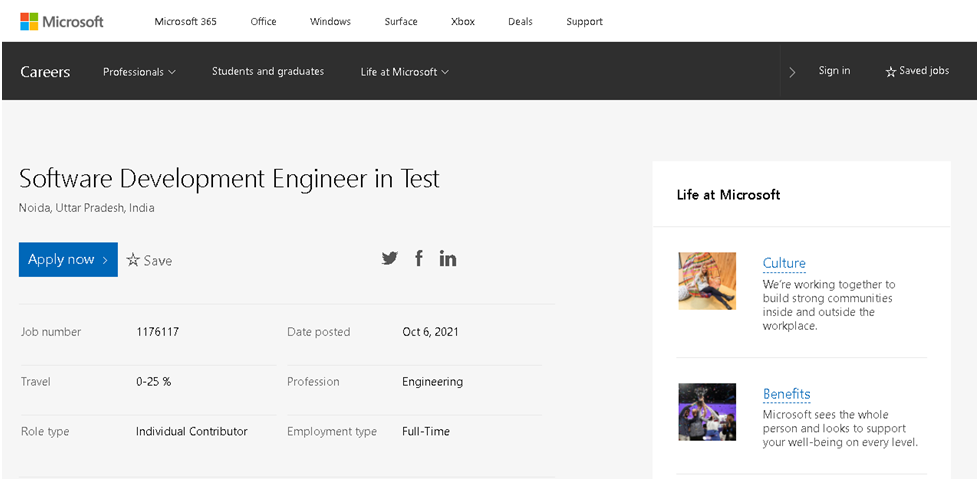The width and height of the screenshot is (979, 481).
Task: Click the Job number label
Action: (51, 332)
